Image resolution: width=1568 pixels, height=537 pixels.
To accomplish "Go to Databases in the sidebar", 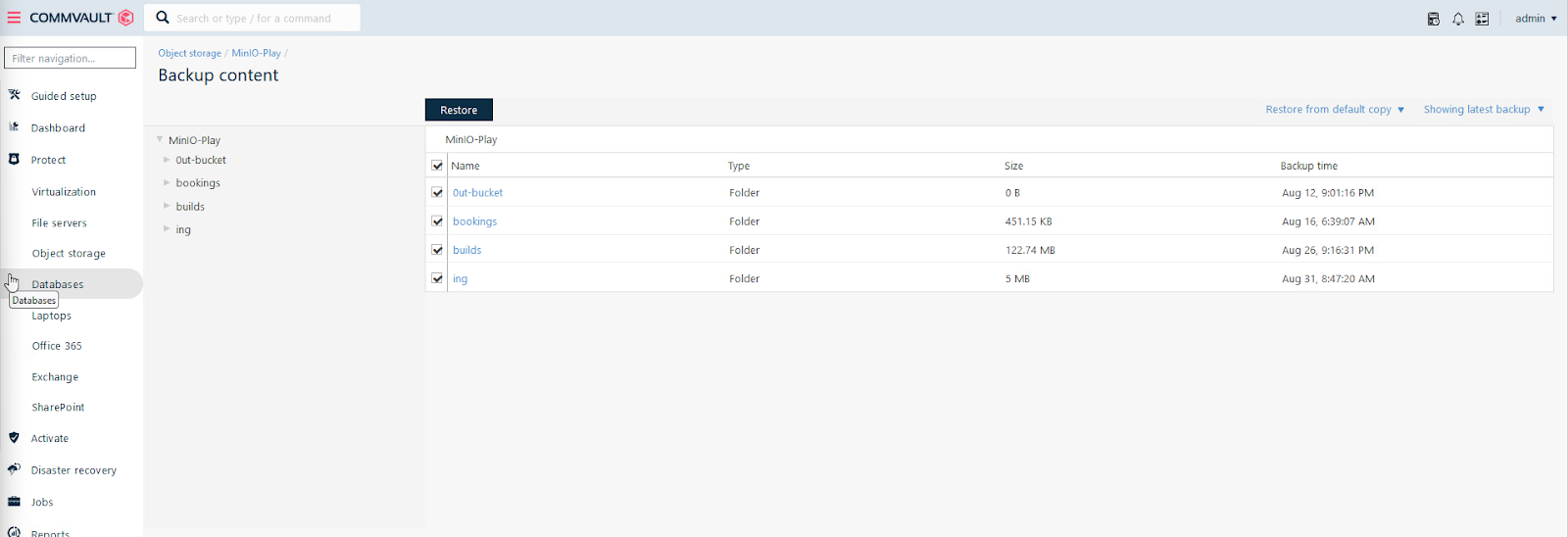I will tap(58, 284).
